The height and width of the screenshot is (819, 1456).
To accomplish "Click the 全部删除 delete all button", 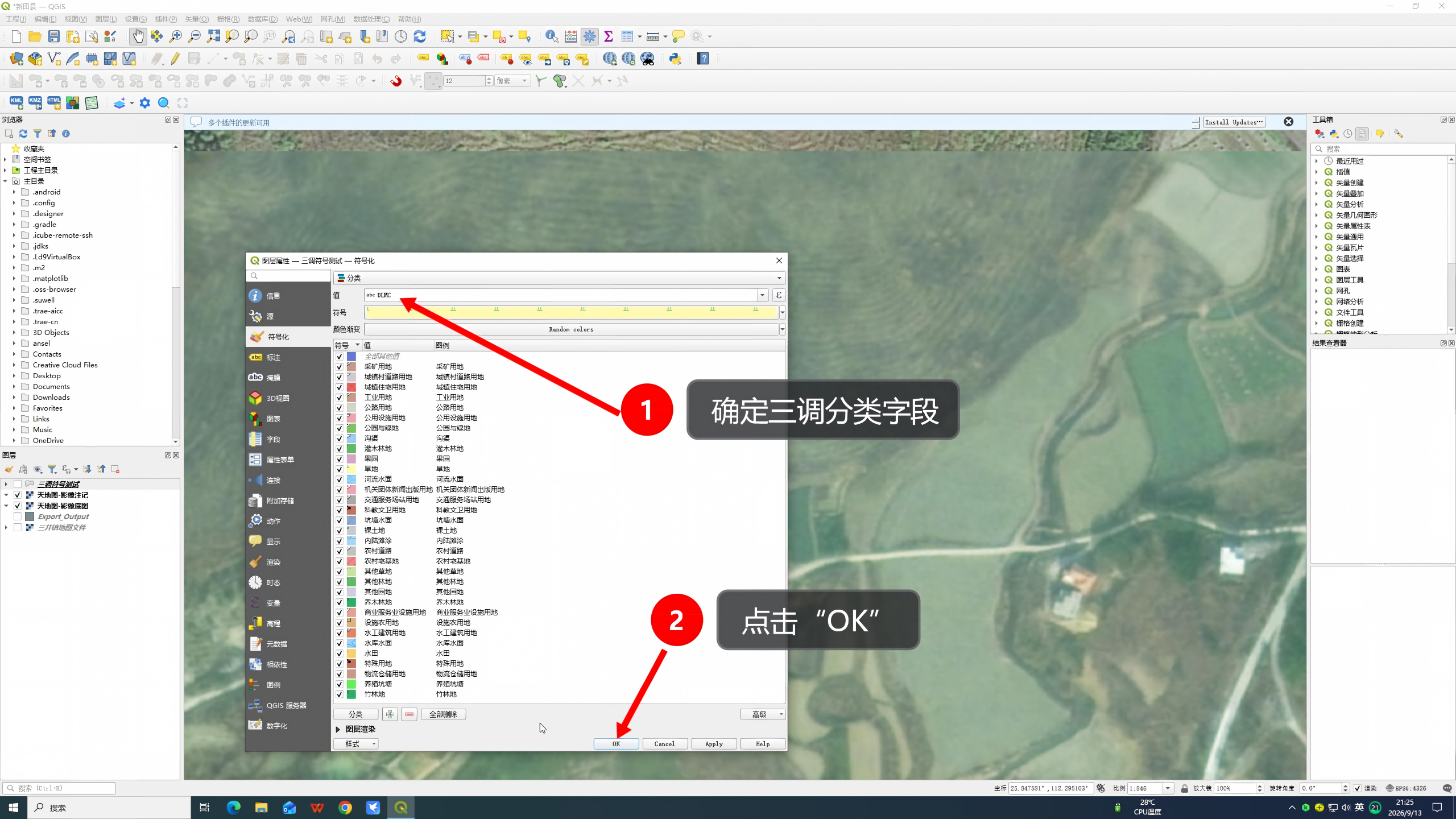I will click(443, 714).
